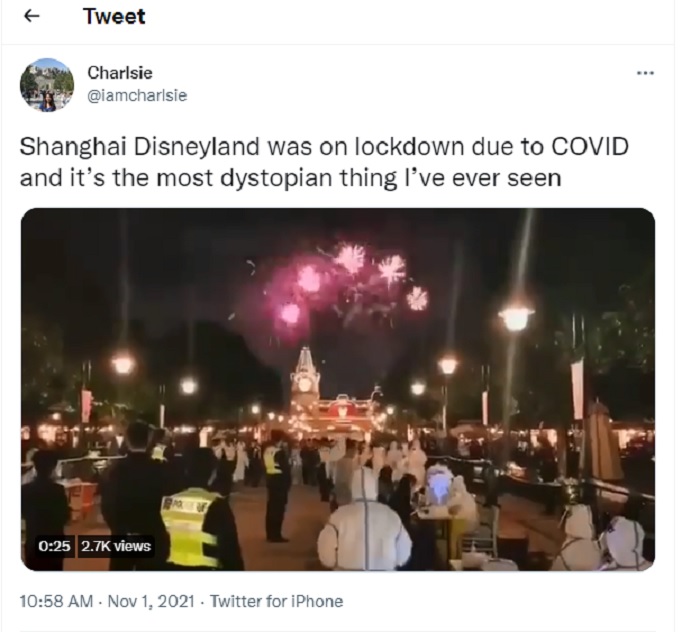The image size is (700, 632).
Task: Open Charlsie's profile picture
Action: 47,85
